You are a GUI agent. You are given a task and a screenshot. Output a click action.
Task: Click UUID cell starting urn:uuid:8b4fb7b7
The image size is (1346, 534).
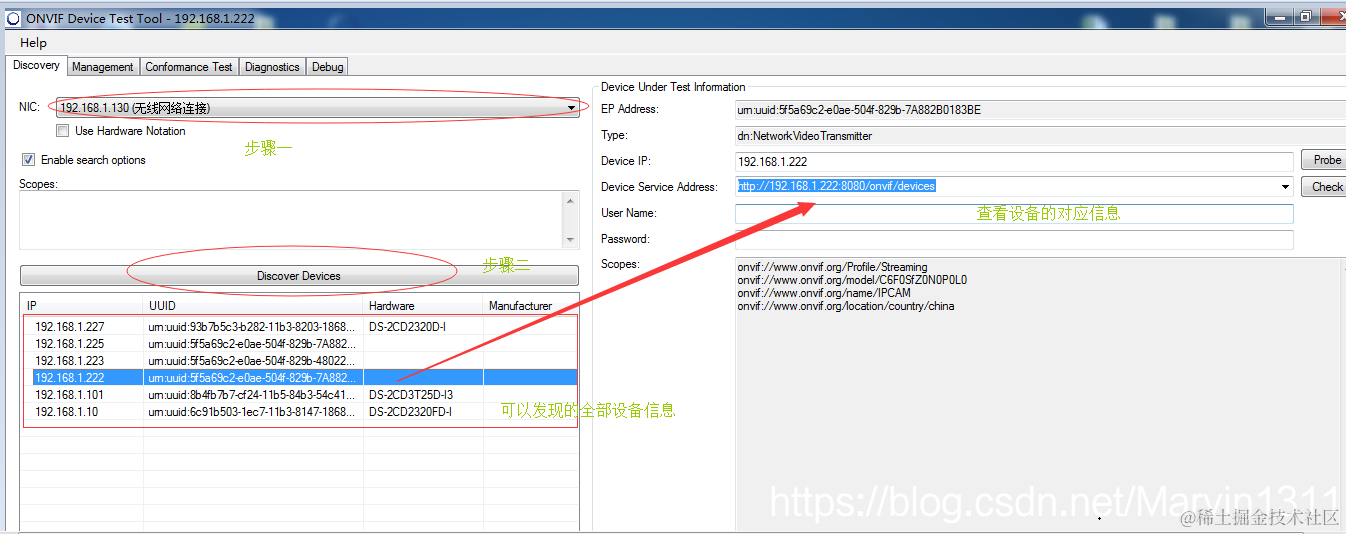[252, 394]
